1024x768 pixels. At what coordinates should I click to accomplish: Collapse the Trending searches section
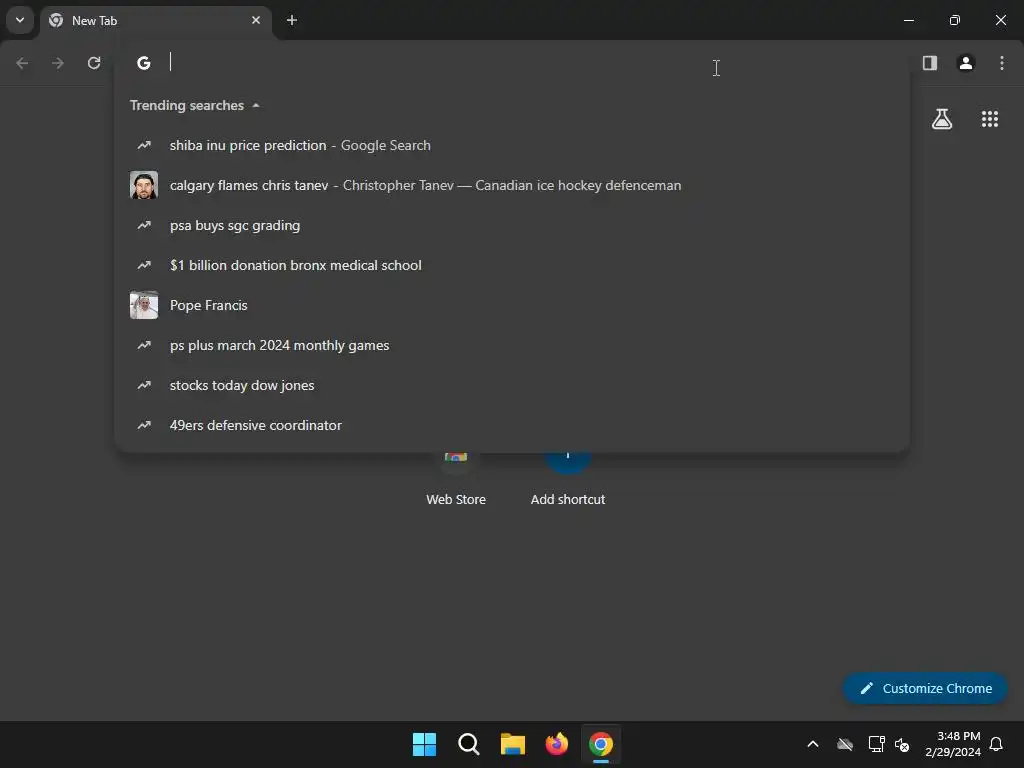[195, 105]
